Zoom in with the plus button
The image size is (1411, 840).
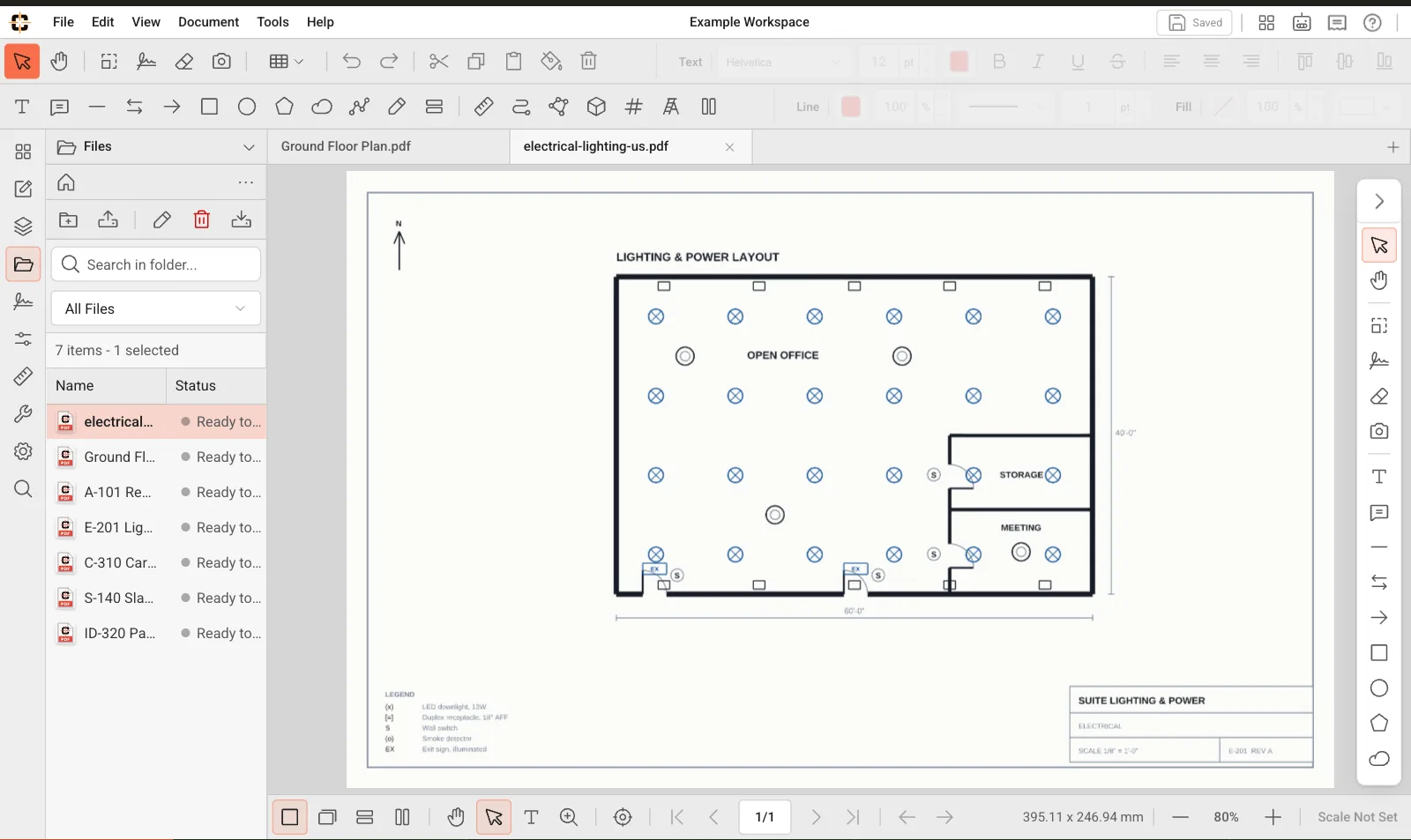pos(1273,817)
